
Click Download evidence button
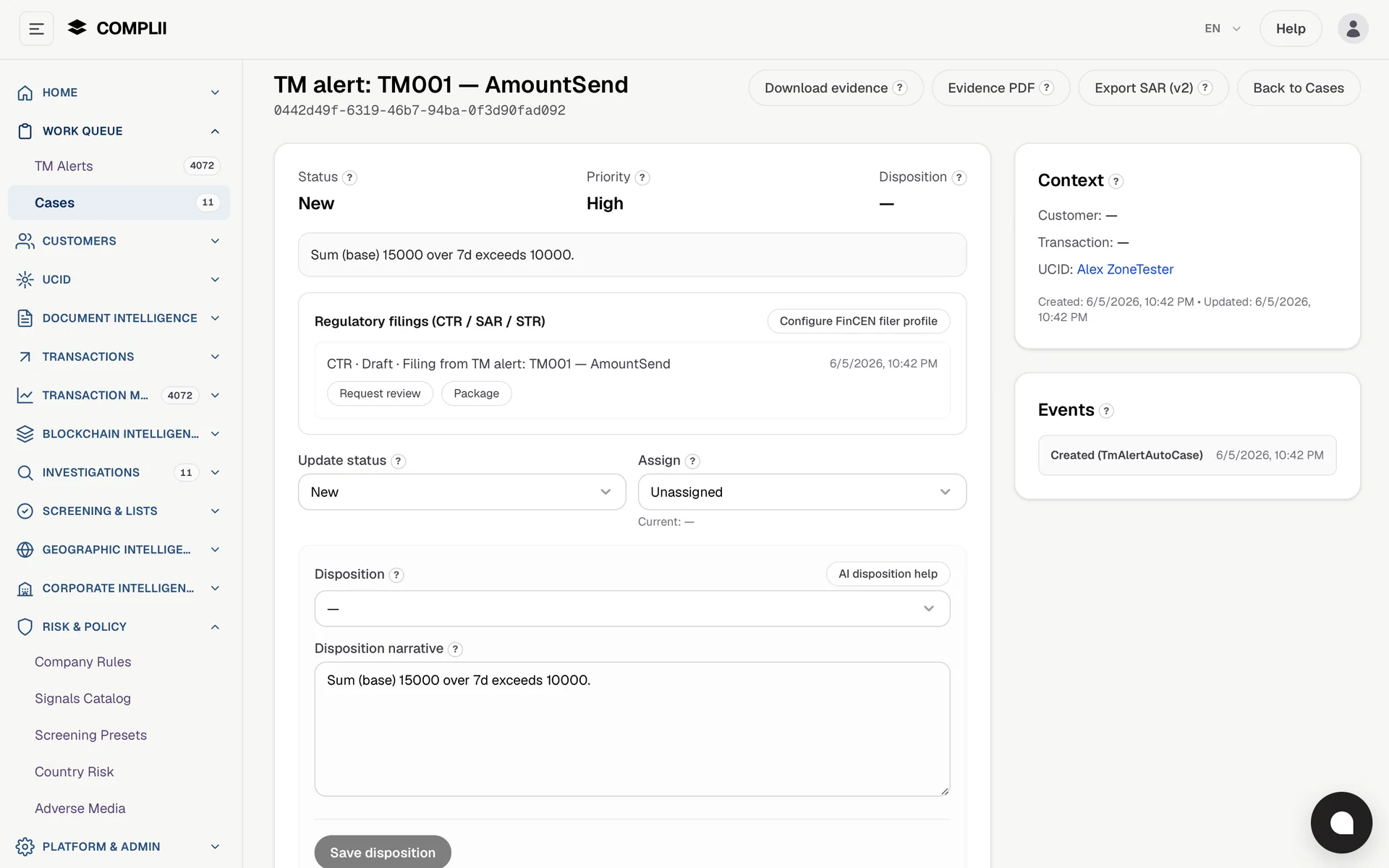click(836, 88)
